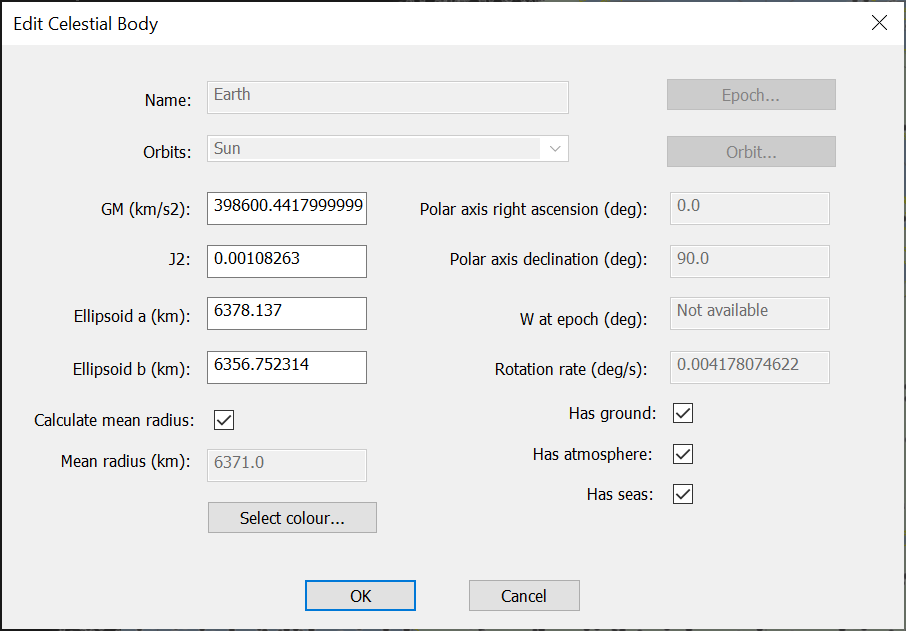Toggle the Has seas checkbox

coord(683,494)
